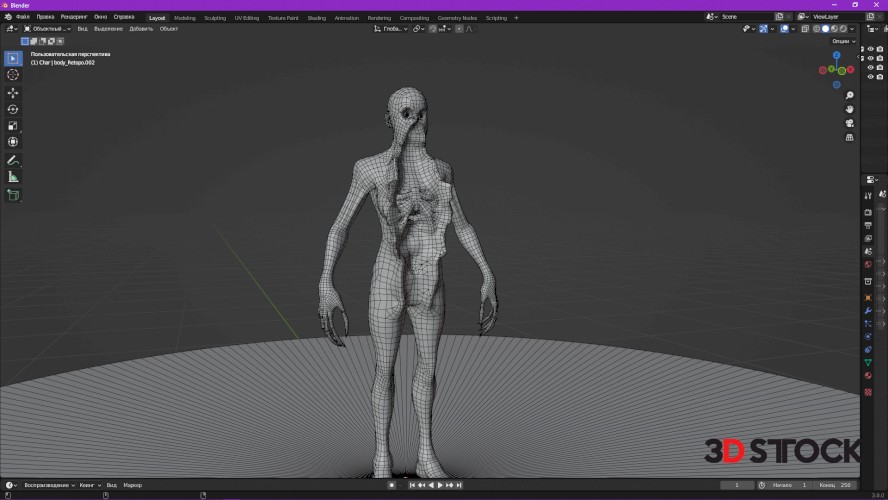Open the overlays settings dropdown arrow

(793, 29)
